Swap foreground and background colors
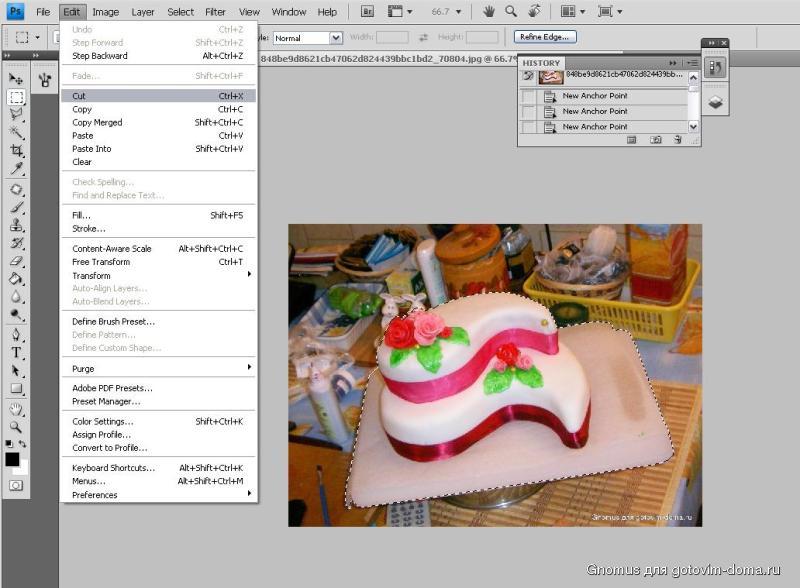This screenshot has width=800, height=588. coord(22,444)
